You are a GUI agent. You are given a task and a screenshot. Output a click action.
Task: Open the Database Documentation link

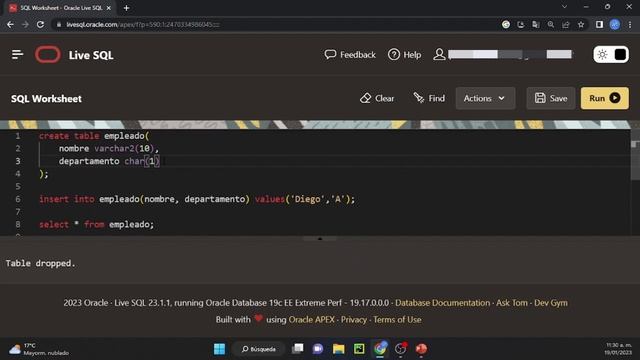click(x=442, y=303)
